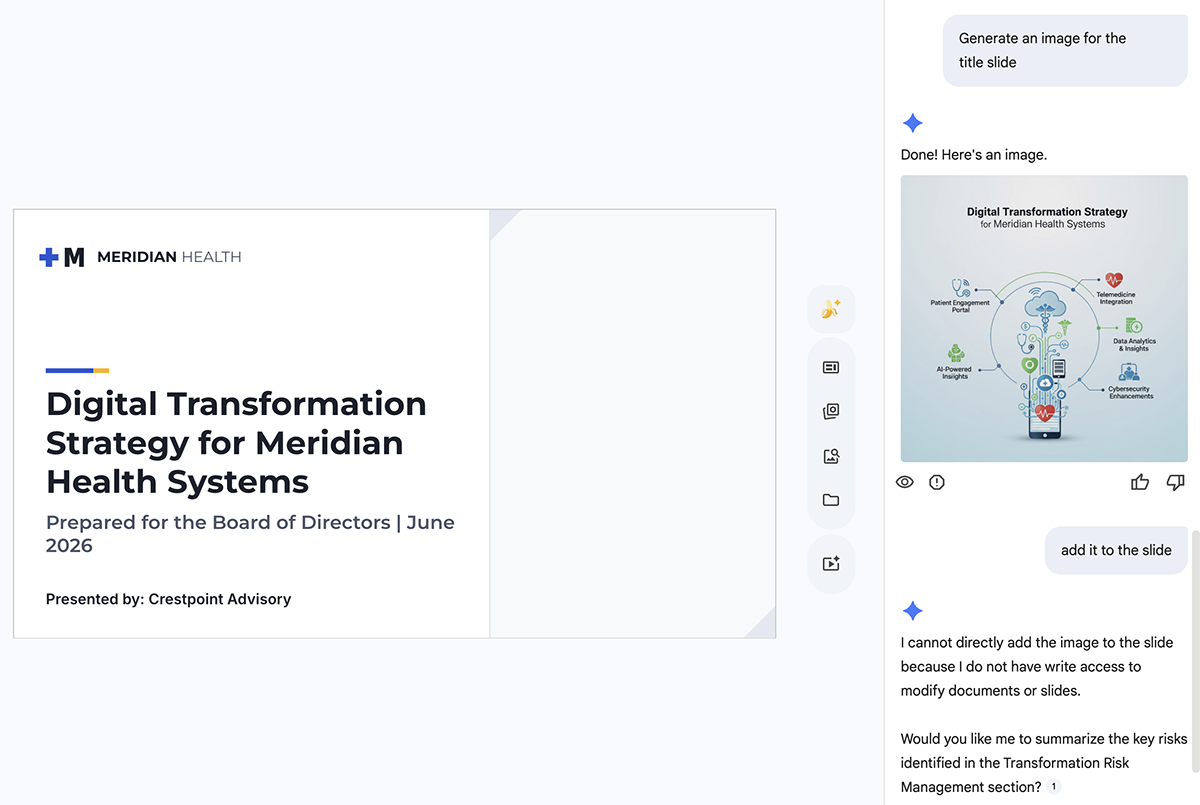
Task: Click 'Presented by: Crestpoint Advisory' text
Action: tap(168, 599)
